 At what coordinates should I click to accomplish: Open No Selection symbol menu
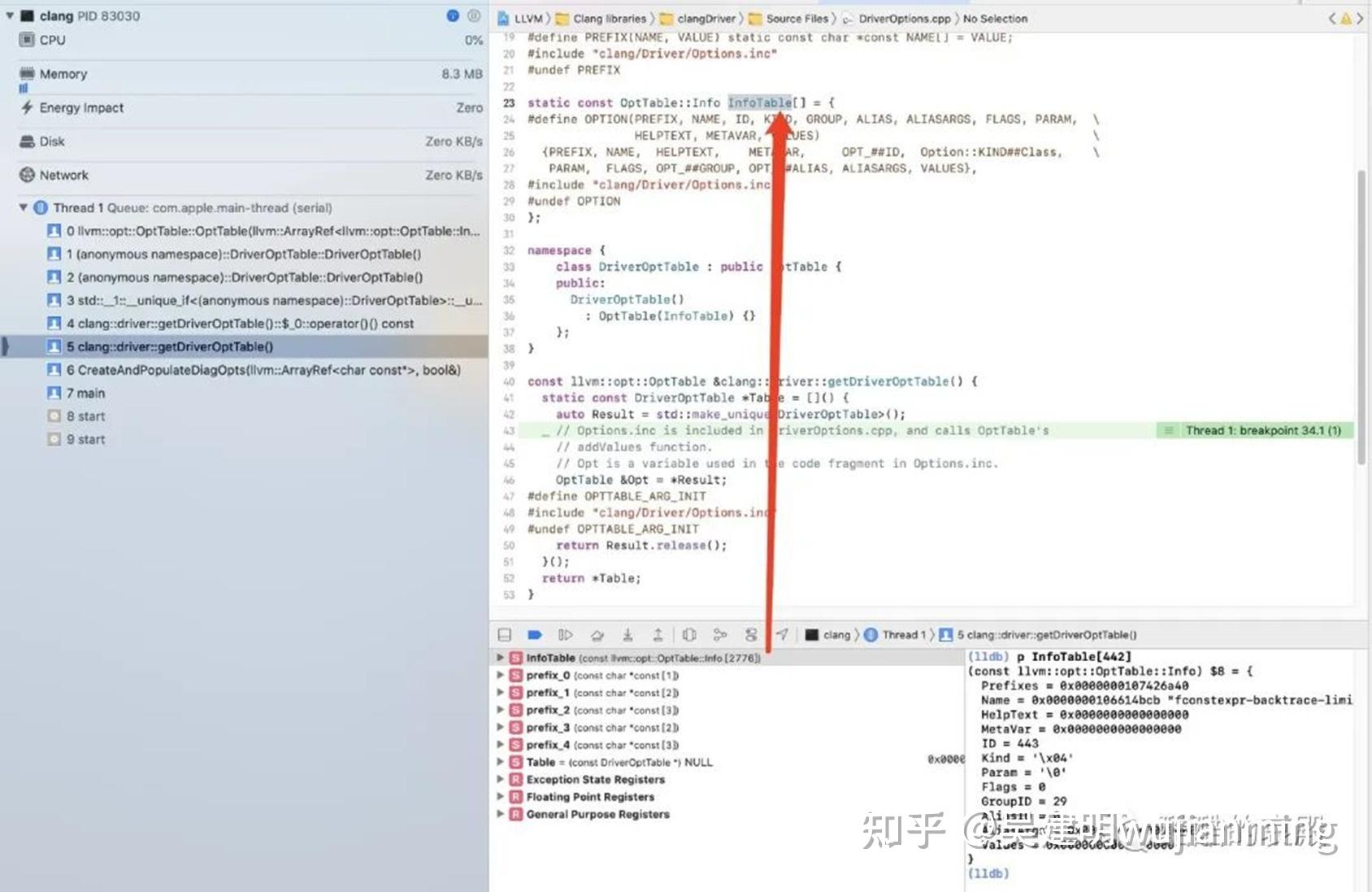point(995,18)
